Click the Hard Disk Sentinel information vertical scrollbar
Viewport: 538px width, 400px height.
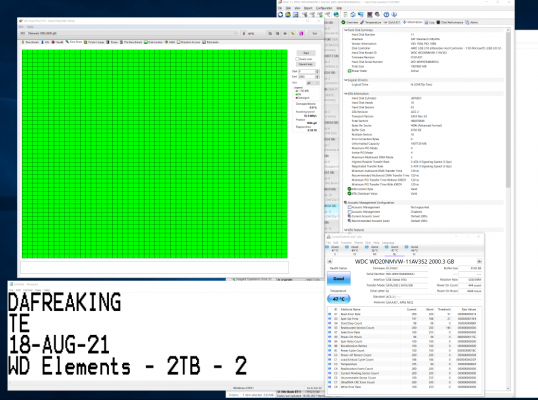click(x=508, y=110)
